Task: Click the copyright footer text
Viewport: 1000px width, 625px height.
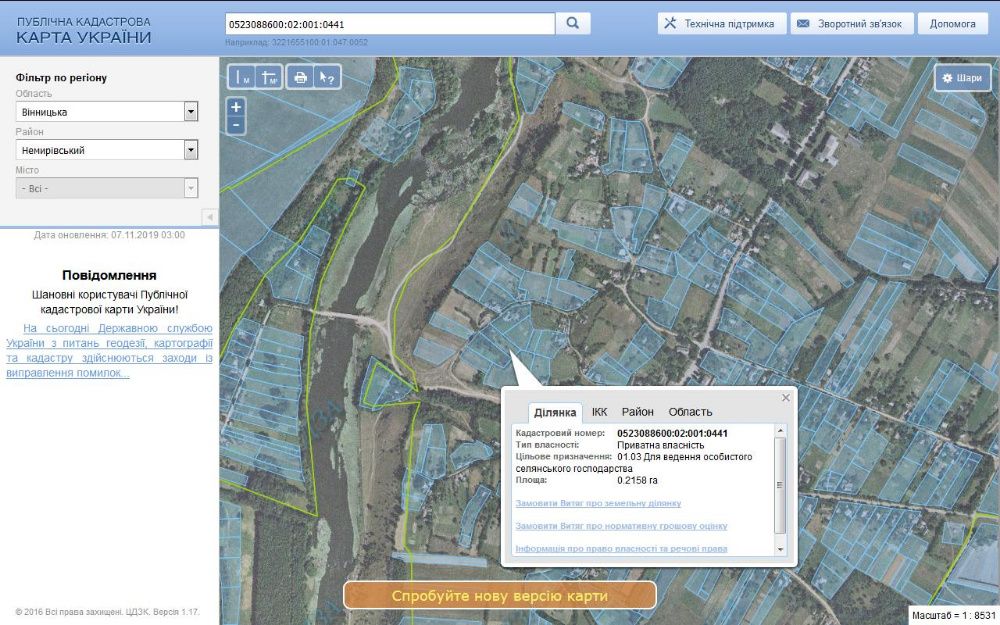Action: coord(107,612)
